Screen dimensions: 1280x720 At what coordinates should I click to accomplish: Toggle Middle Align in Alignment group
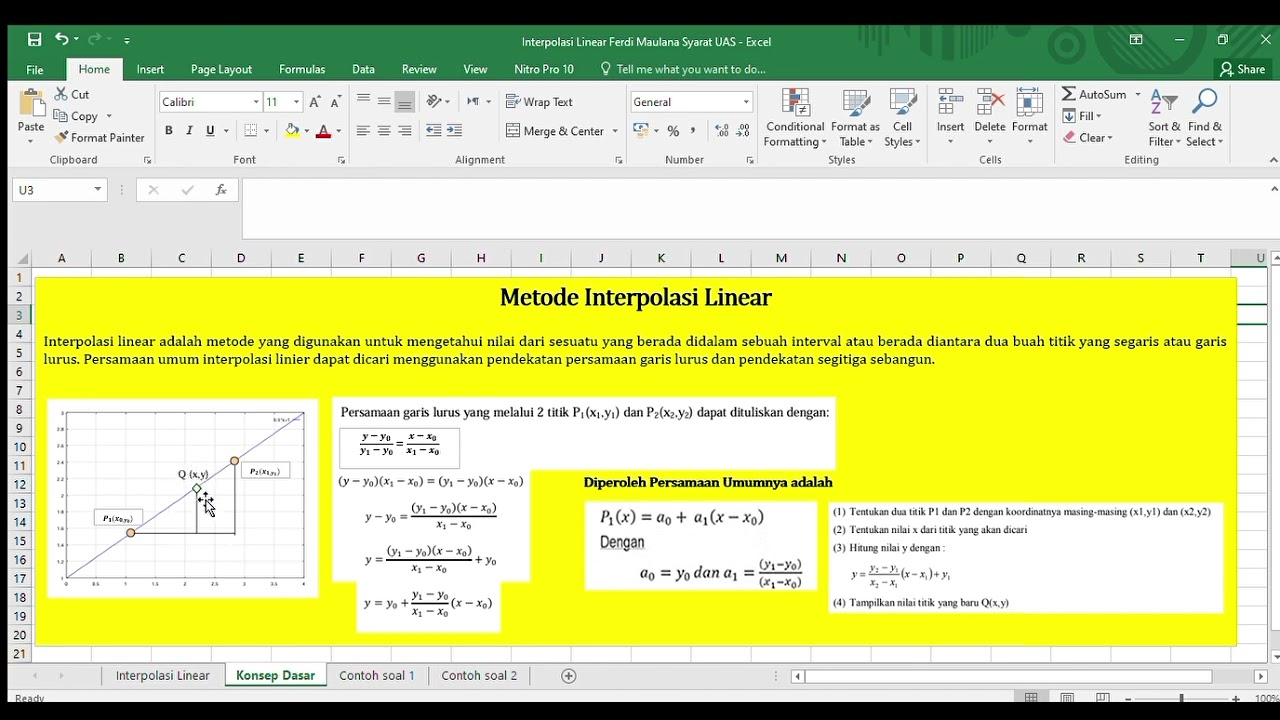click(384, 102)
